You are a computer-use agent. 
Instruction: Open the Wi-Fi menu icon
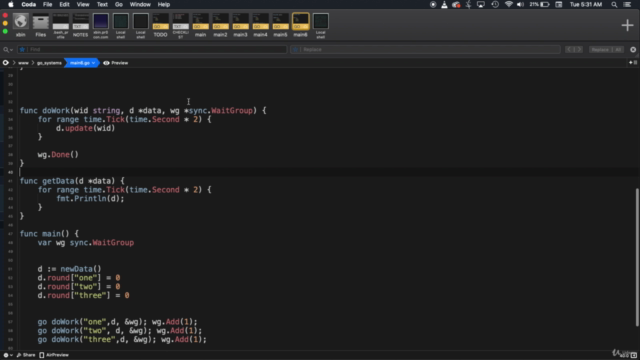click(x=509, y=4)
